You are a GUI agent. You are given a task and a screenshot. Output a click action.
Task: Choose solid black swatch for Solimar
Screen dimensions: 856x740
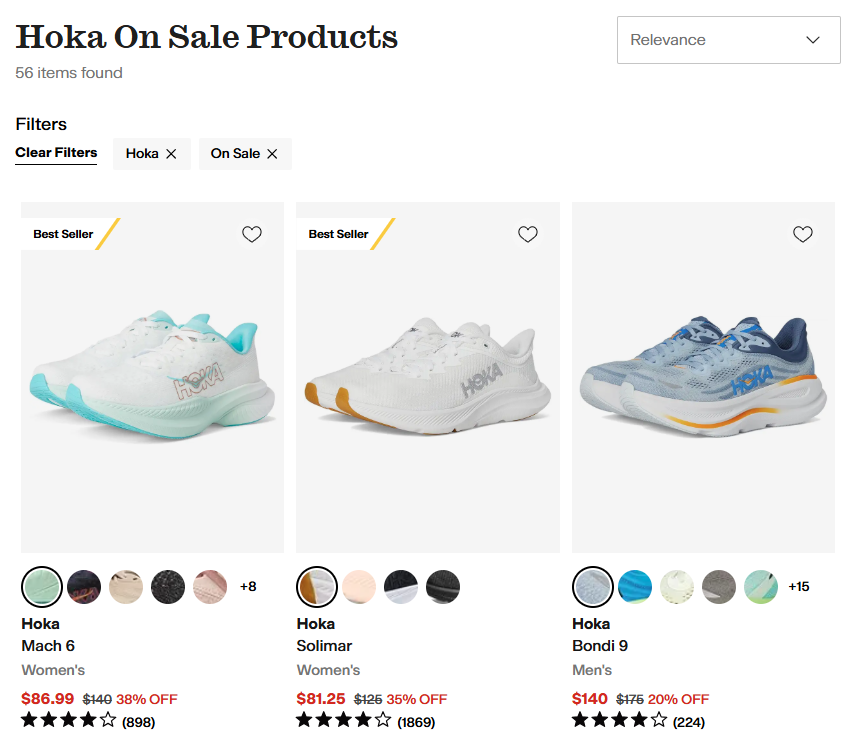[x=443, y=586]
